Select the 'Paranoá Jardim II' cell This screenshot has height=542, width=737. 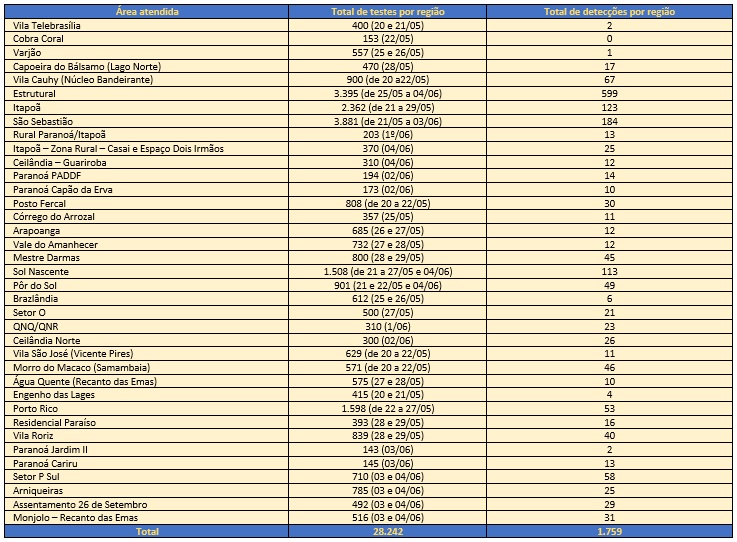pyautogui.click(x=147, y=449)
